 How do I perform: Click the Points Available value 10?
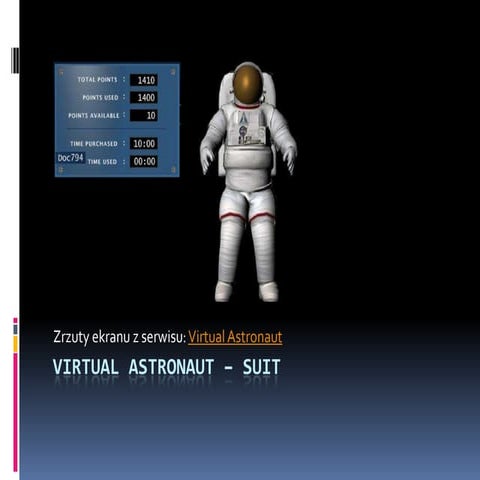pos(144,115)
